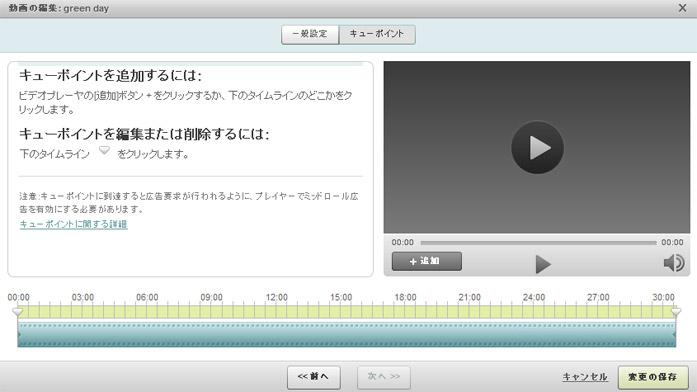Click the <<前へ previous button
This screenshot has width=697, height=392.
(x=314, y=377)
